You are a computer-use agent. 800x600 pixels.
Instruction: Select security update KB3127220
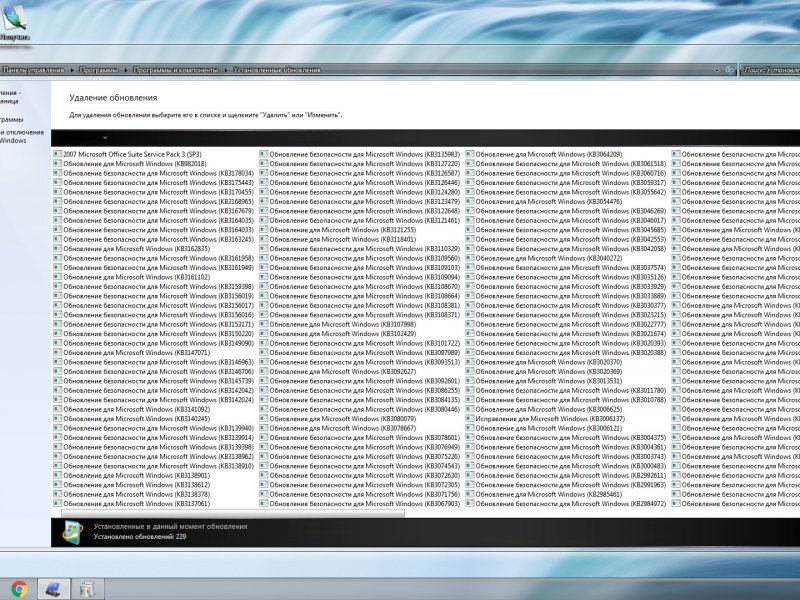click(360, 163)
